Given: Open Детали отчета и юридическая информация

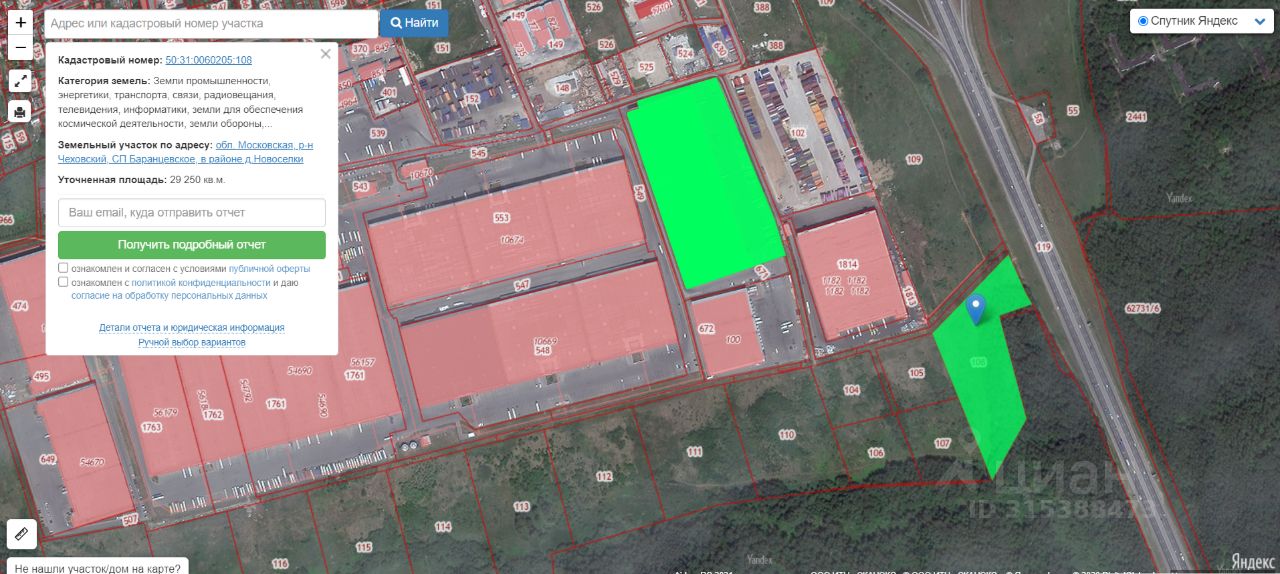Looking at the screenshot, I should coord(191,327).
